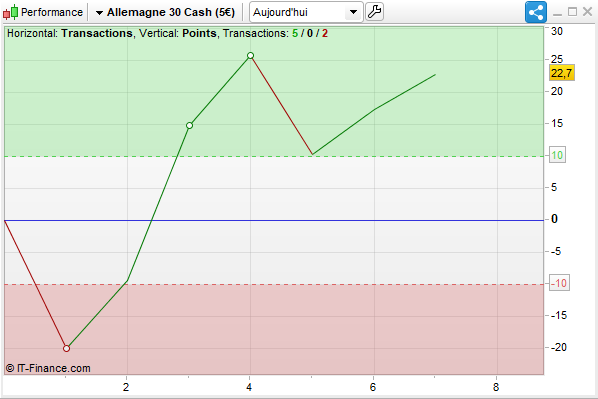The height and width of the screenshot is (399, 598).
Task: Click the Horizontal: Transactions axis label
Action: coord(70,34)
